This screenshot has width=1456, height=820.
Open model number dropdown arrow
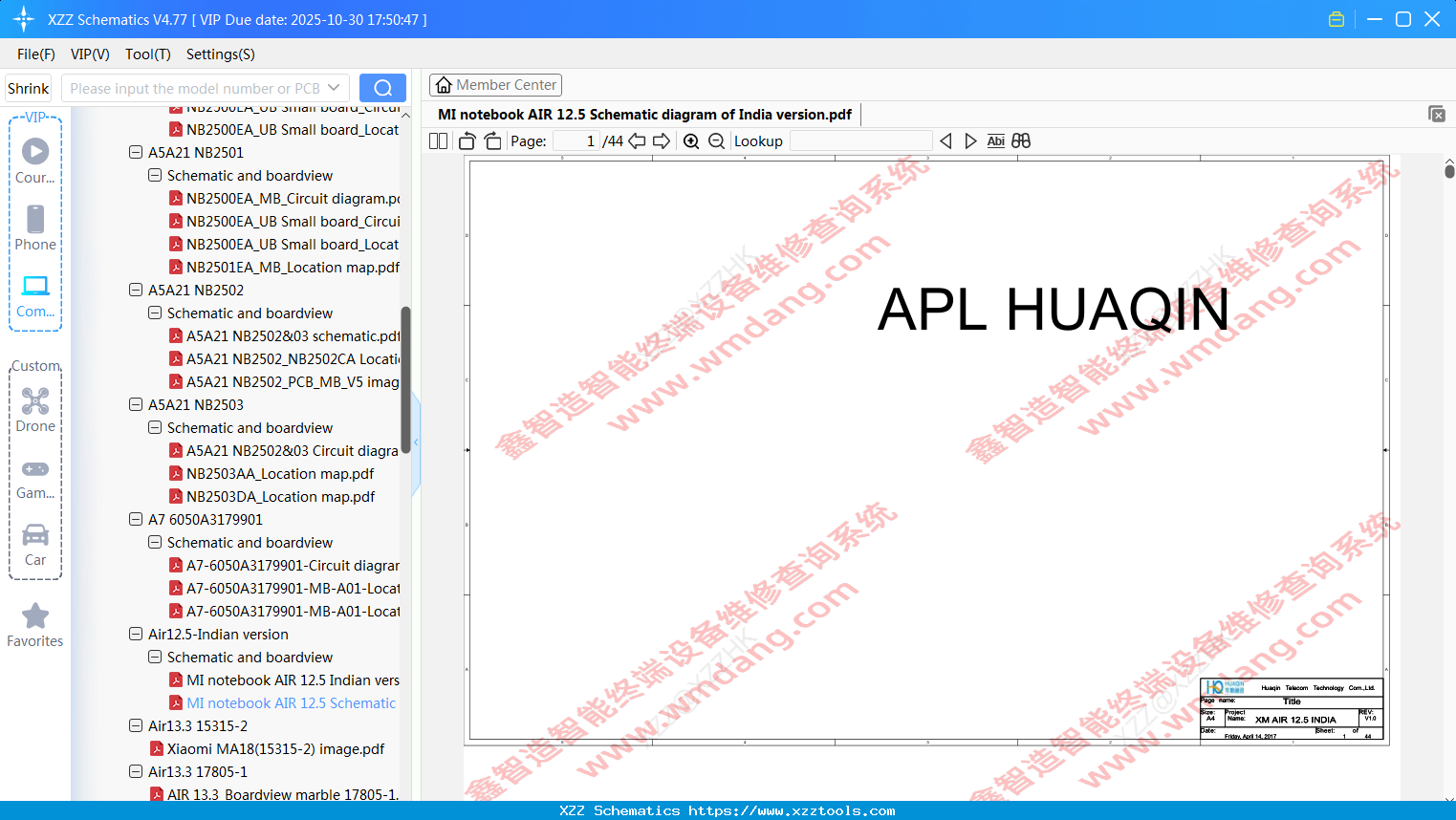[334, 88]
